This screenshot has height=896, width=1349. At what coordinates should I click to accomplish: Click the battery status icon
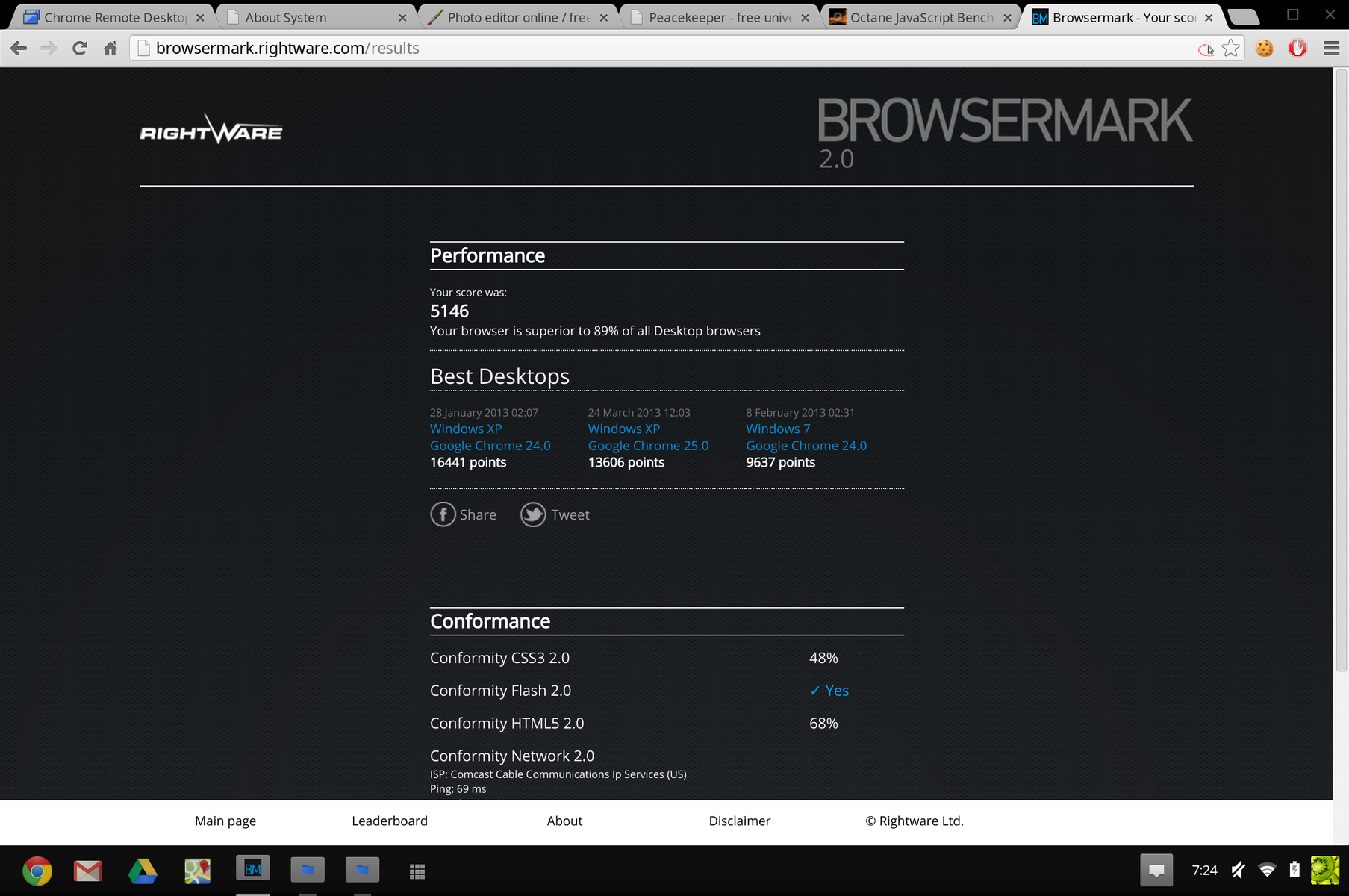click(1295, 870)
